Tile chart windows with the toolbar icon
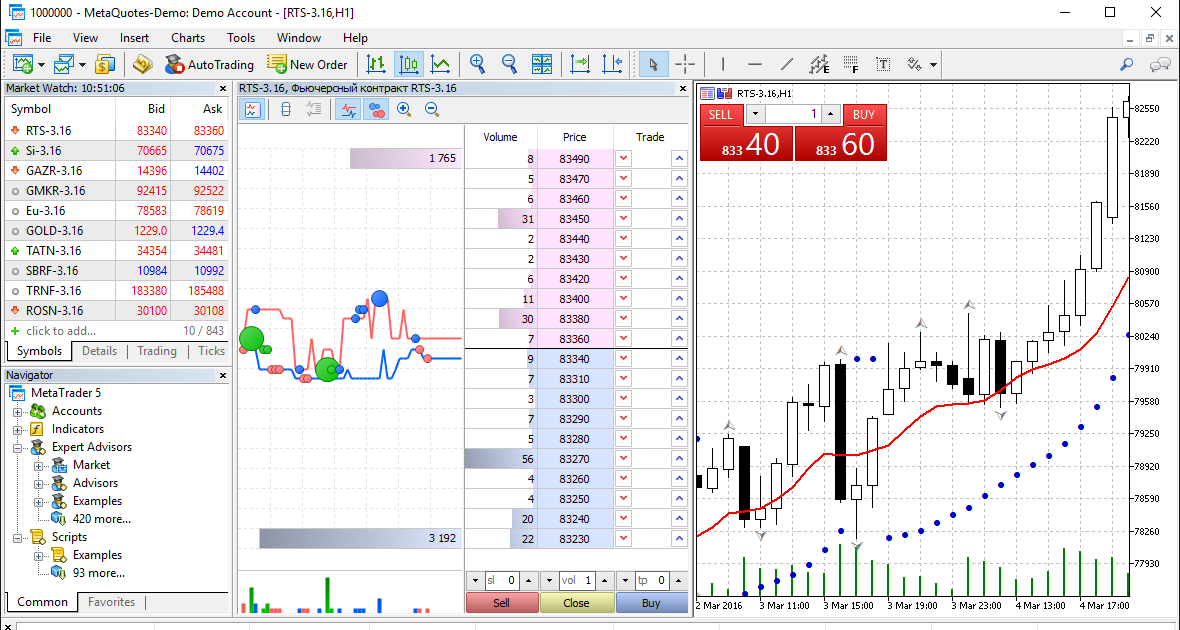 pos(542,65)
